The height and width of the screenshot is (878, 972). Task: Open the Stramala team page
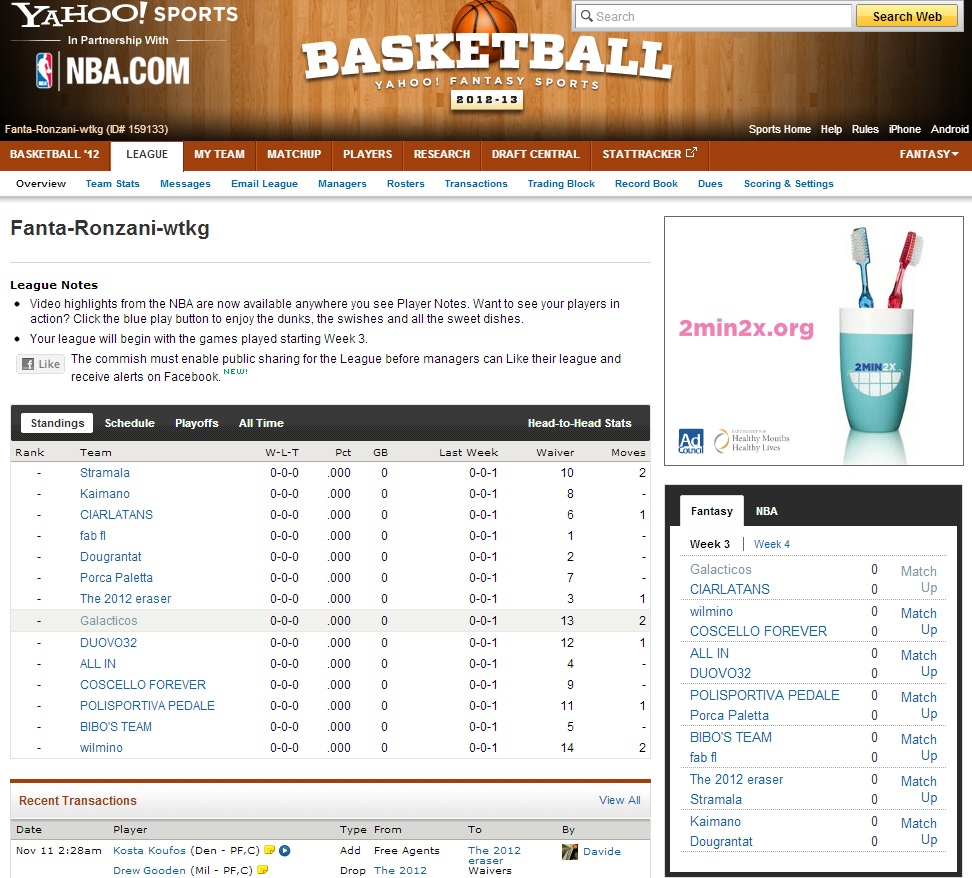pyautogui.click(x=105, y=473)
